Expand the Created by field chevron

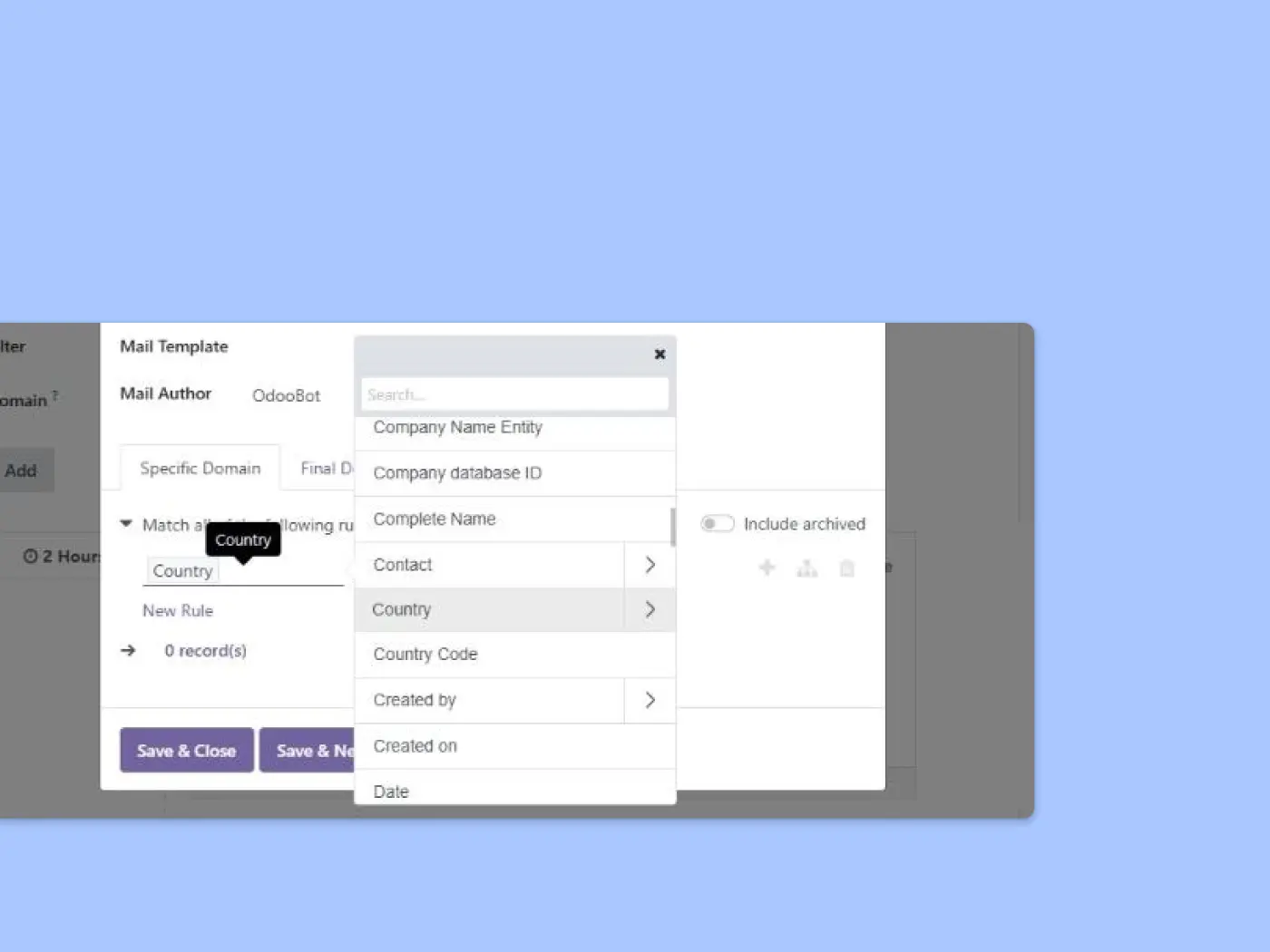click(x=650, y=700)
